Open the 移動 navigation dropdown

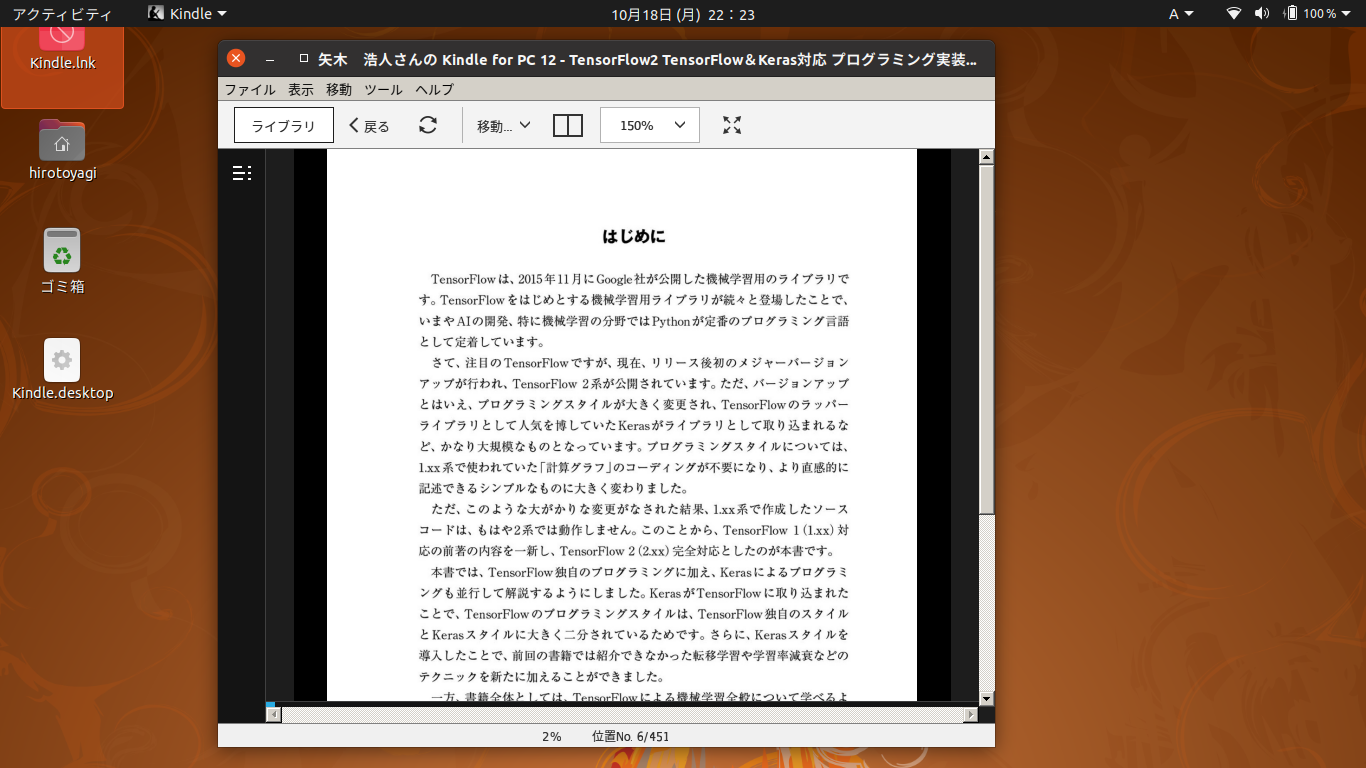coord(503,126)
